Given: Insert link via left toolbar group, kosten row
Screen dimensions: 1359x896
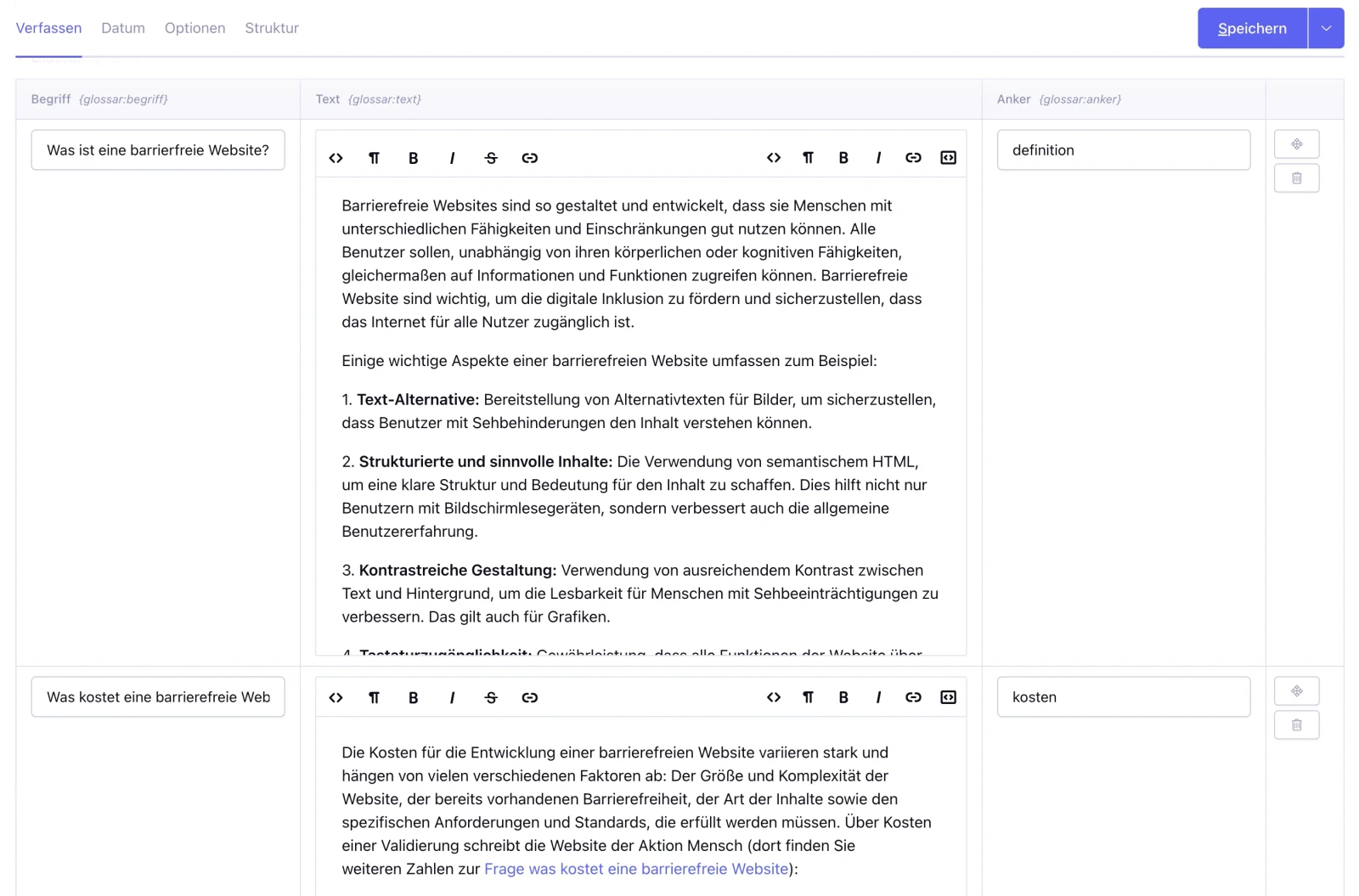Looking at the screenshot, I should (530, 697).
